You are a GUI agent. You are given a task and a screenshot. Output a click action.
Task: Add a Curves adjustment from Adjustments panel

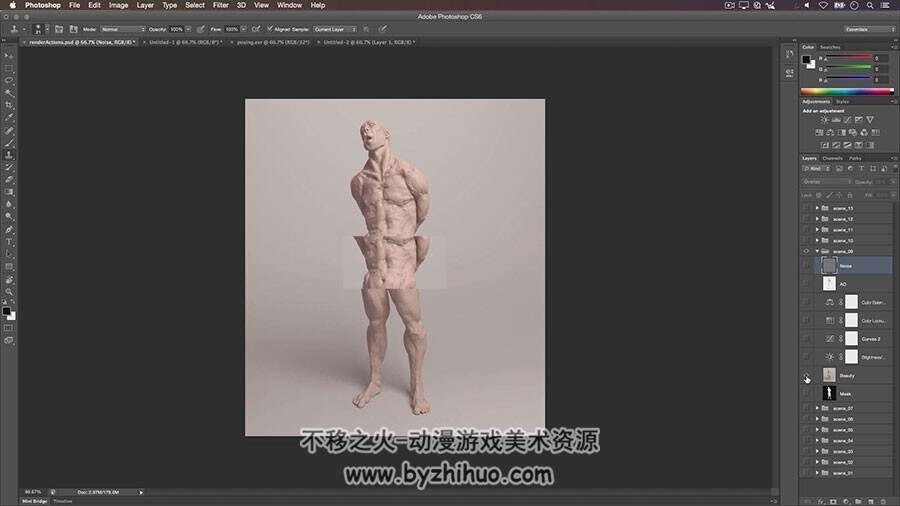click(847, 120)
